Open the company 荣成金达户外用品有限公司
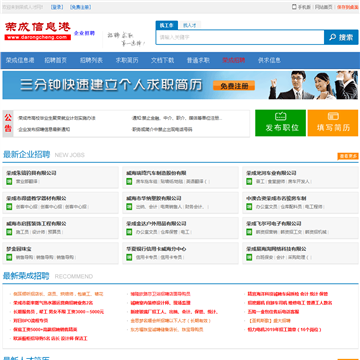 [x=156, y=224]
